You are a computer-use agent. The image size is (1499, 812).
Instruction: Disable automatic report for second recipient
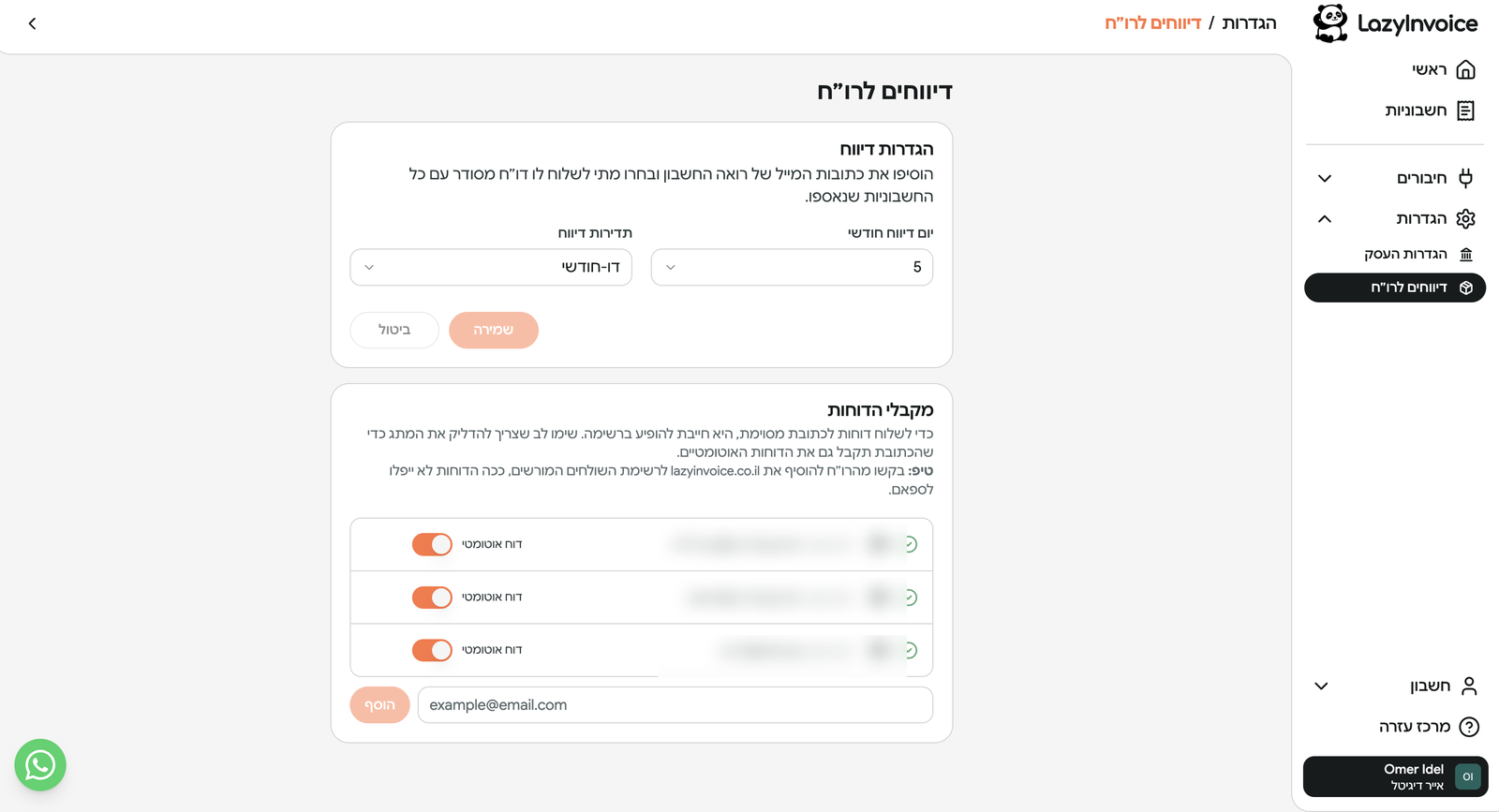pos(432,598)
